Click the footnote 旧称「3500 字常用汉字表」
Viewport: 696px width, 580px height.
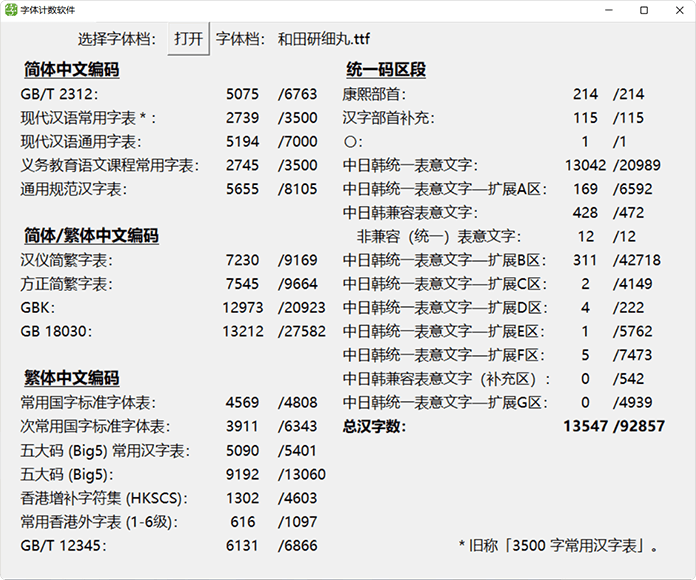tap(558, 546)
